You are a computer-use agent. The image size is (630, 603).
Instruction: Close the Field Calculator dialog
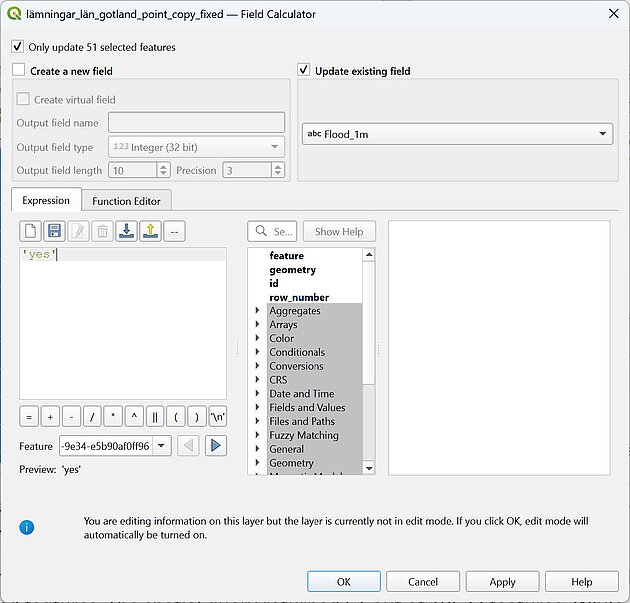[x=614, y=14]
